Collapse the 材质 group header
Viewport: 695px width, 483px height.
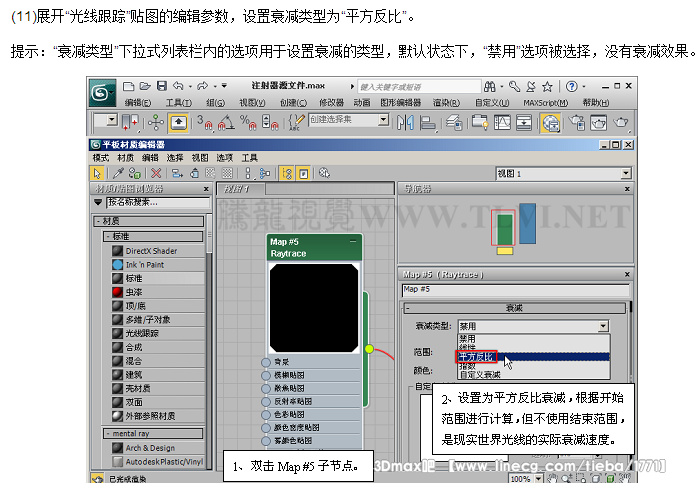tap(148, 221)
